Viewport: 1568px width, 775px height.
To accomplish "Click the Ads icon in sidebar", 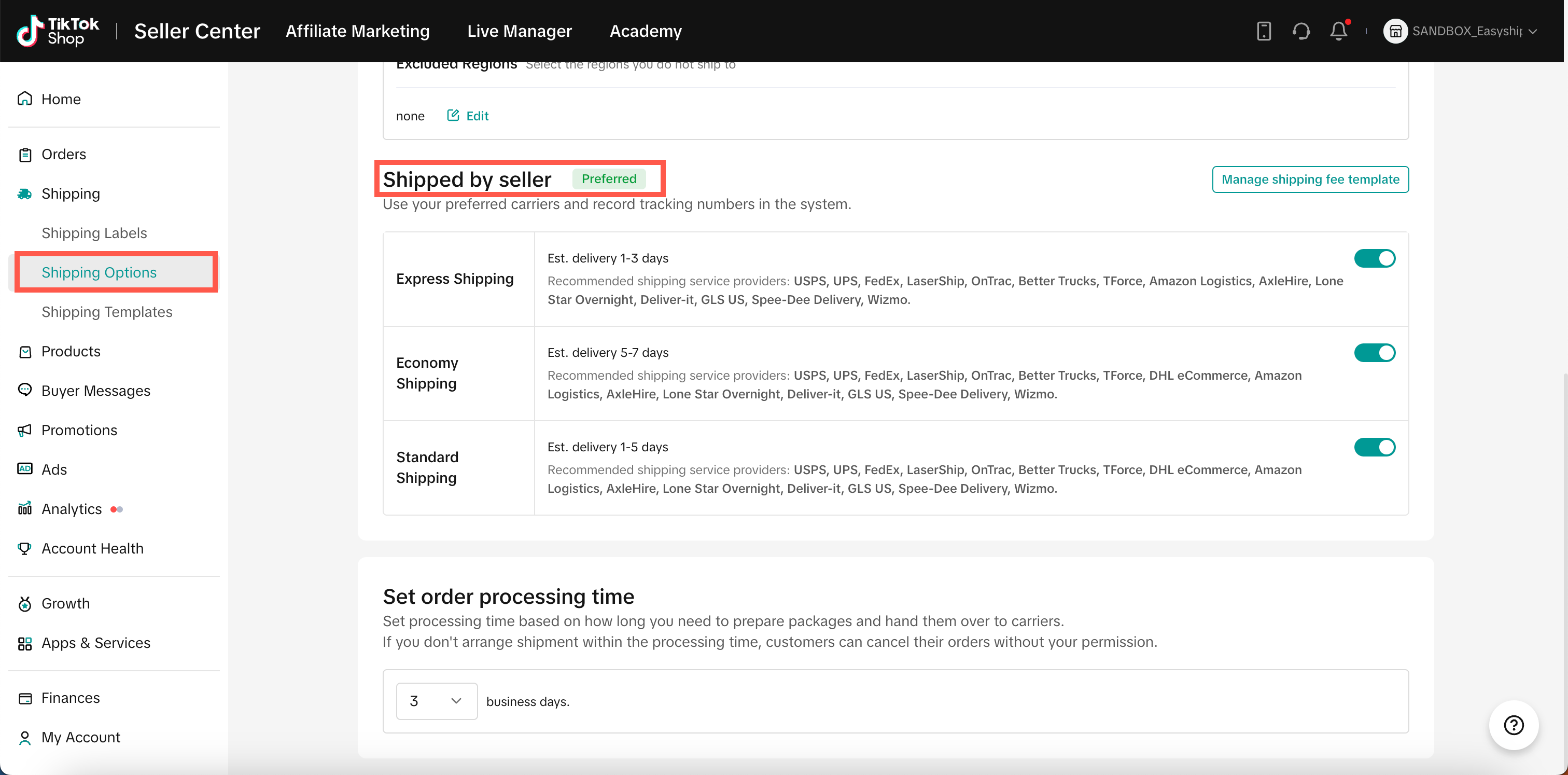I will click(25, 469).
